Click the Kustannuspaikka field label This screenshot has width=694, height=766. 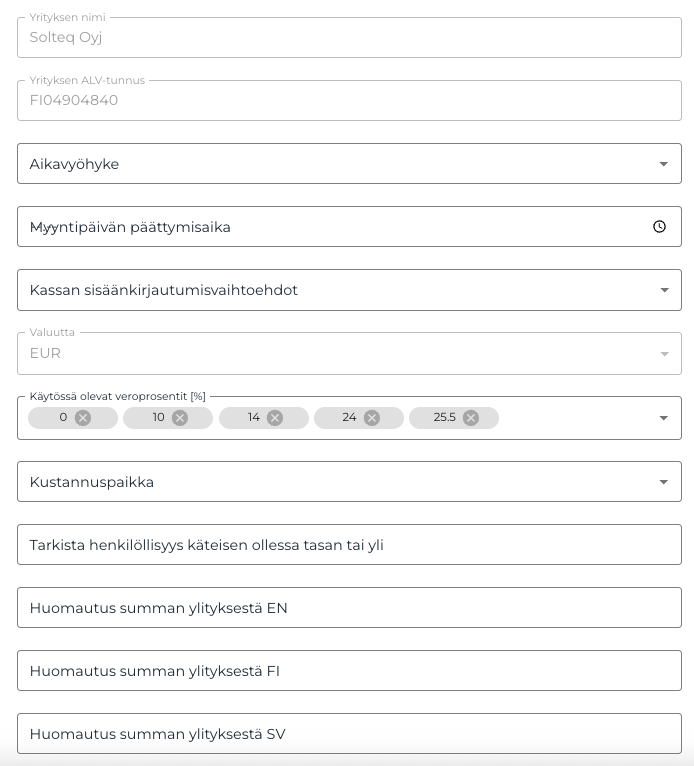coord(92,482)
